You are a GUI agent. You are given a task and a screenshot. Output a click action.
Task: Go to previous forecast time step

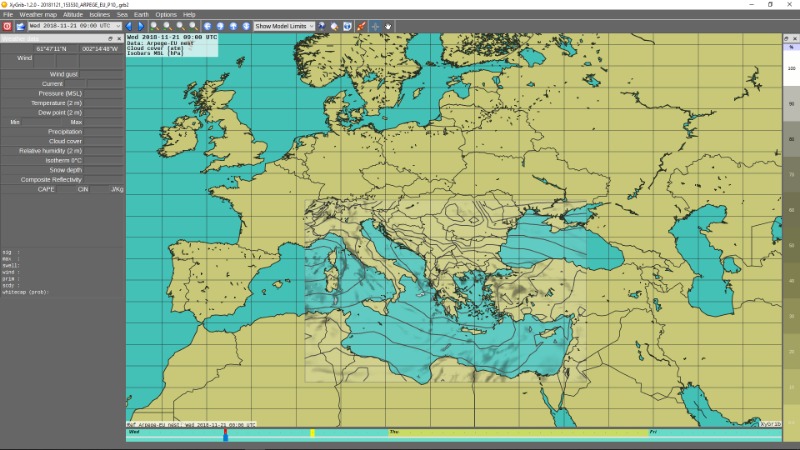pyautogui.click(x=129, y=26)
